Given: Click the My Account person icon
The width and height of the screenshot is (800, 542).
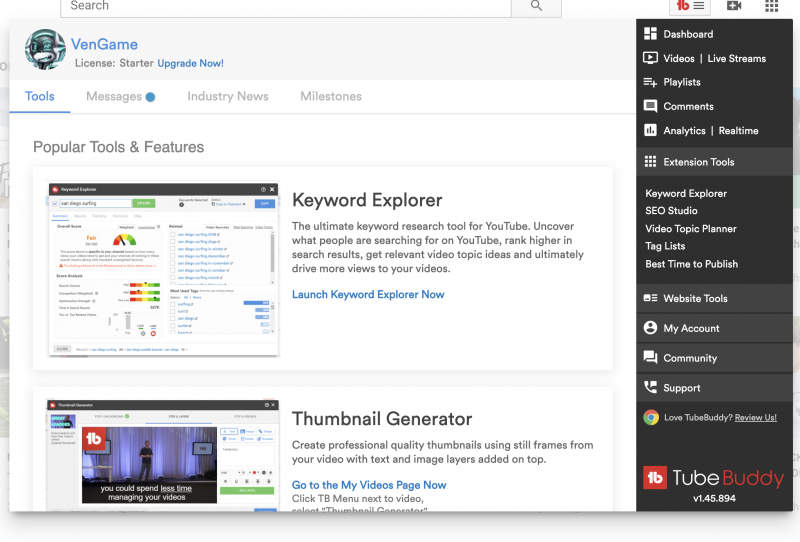Looking at the screenshot, I should coord(651,328).
